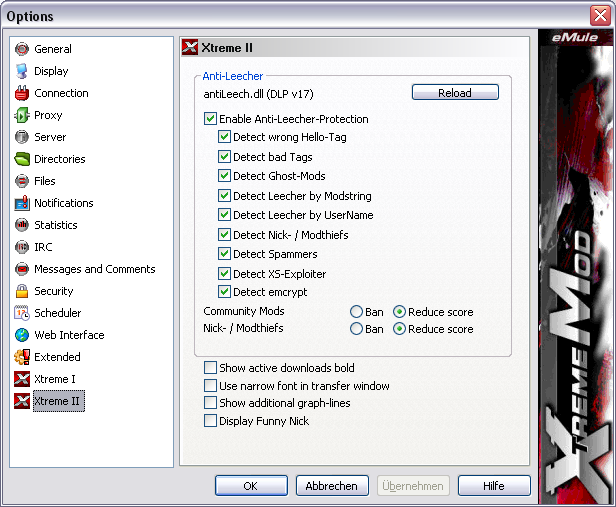Click the Xtreme II sidebar icon
The width and height of the screenshot is (616, 507).
pos(22,401)
